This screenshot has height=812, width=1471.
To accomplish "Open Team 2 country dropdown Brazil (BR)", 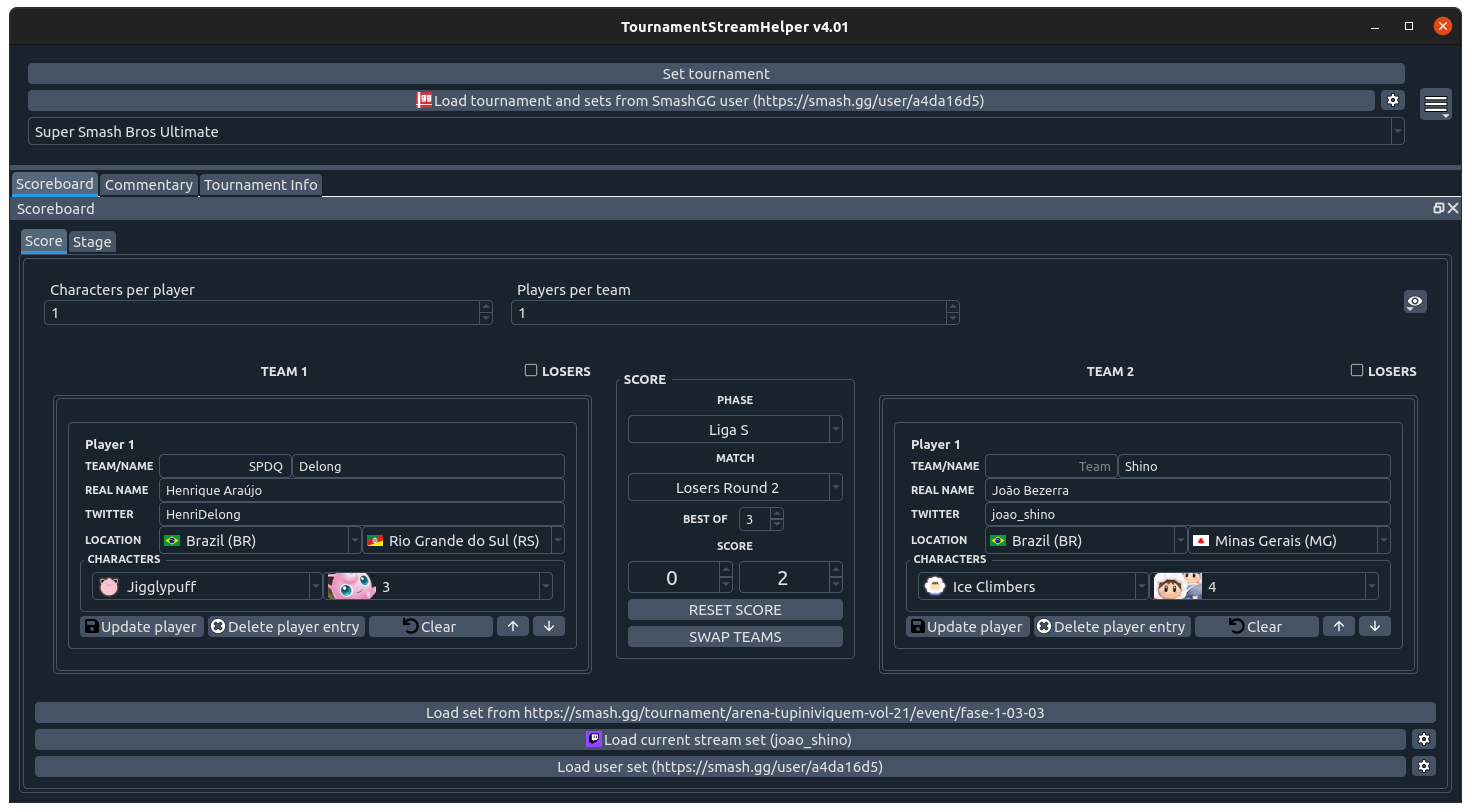I will tap(1086, 540).
